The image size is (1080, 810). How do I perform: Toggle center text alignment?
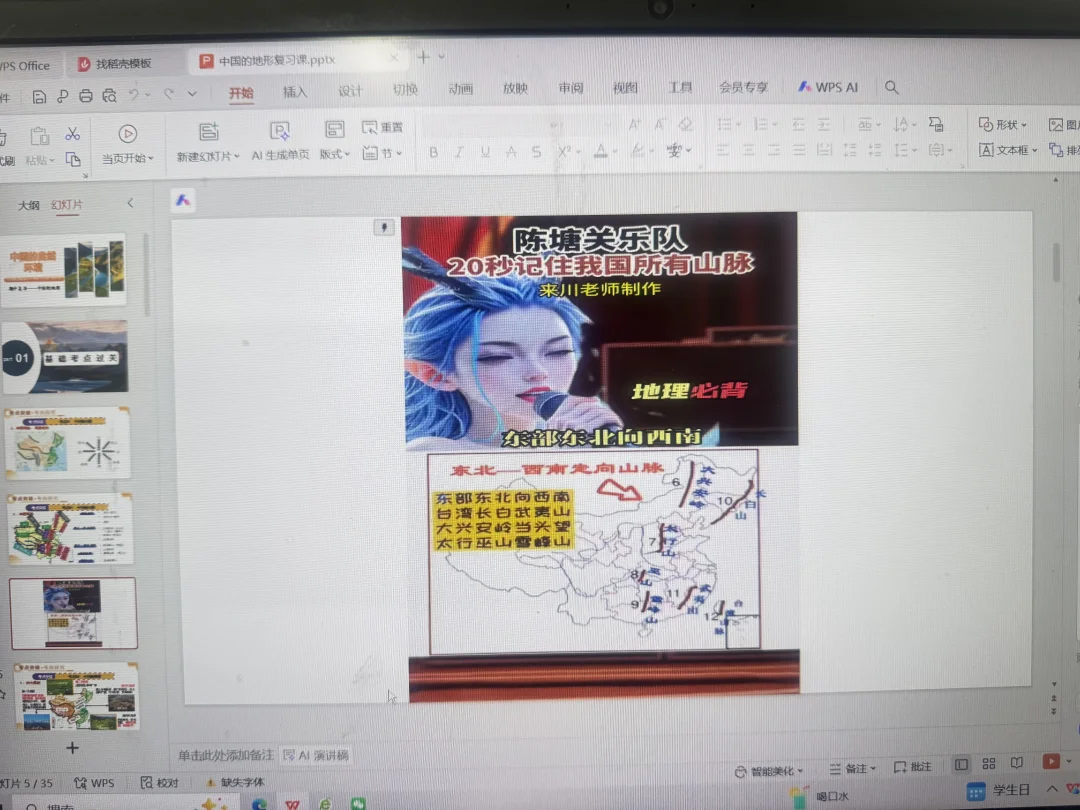point(748,149)
